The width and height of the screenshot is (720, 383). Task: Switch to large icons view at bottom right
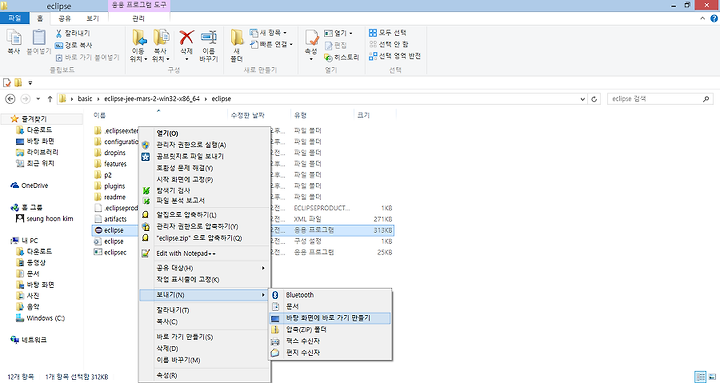click(711, 377)
